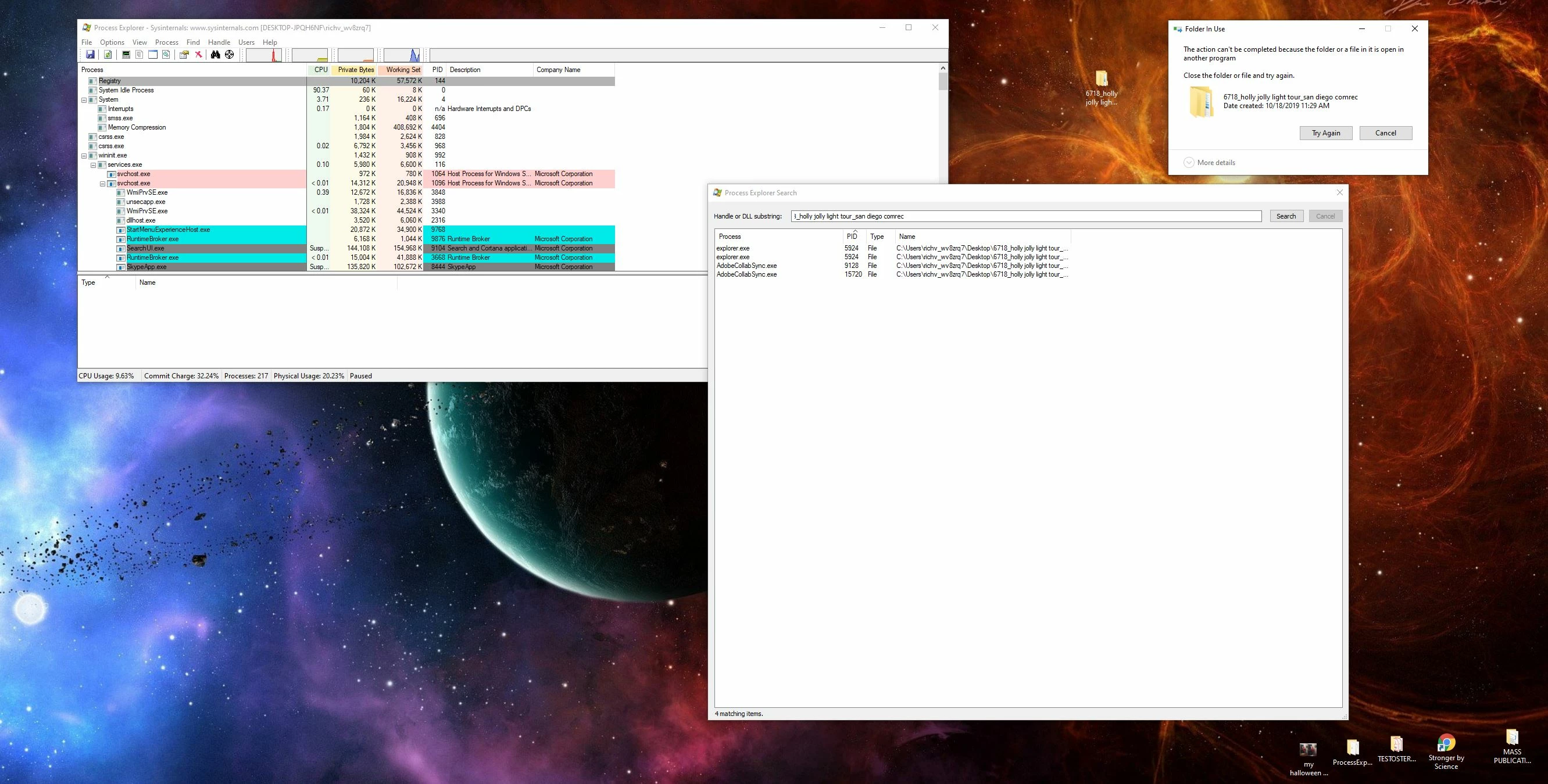This screenshot has height=784, width=1548.
Task: Click the Kill Process red X icon
Action: 198,55
